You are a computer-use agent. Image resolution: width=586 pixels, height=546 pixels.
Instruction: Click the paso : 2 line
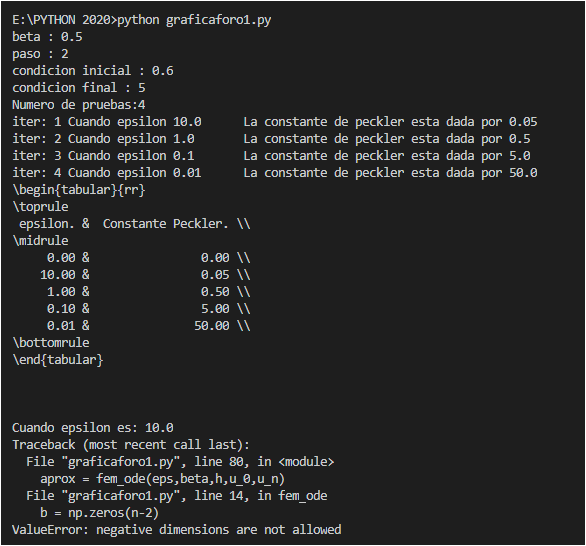(x=40, y=54)
